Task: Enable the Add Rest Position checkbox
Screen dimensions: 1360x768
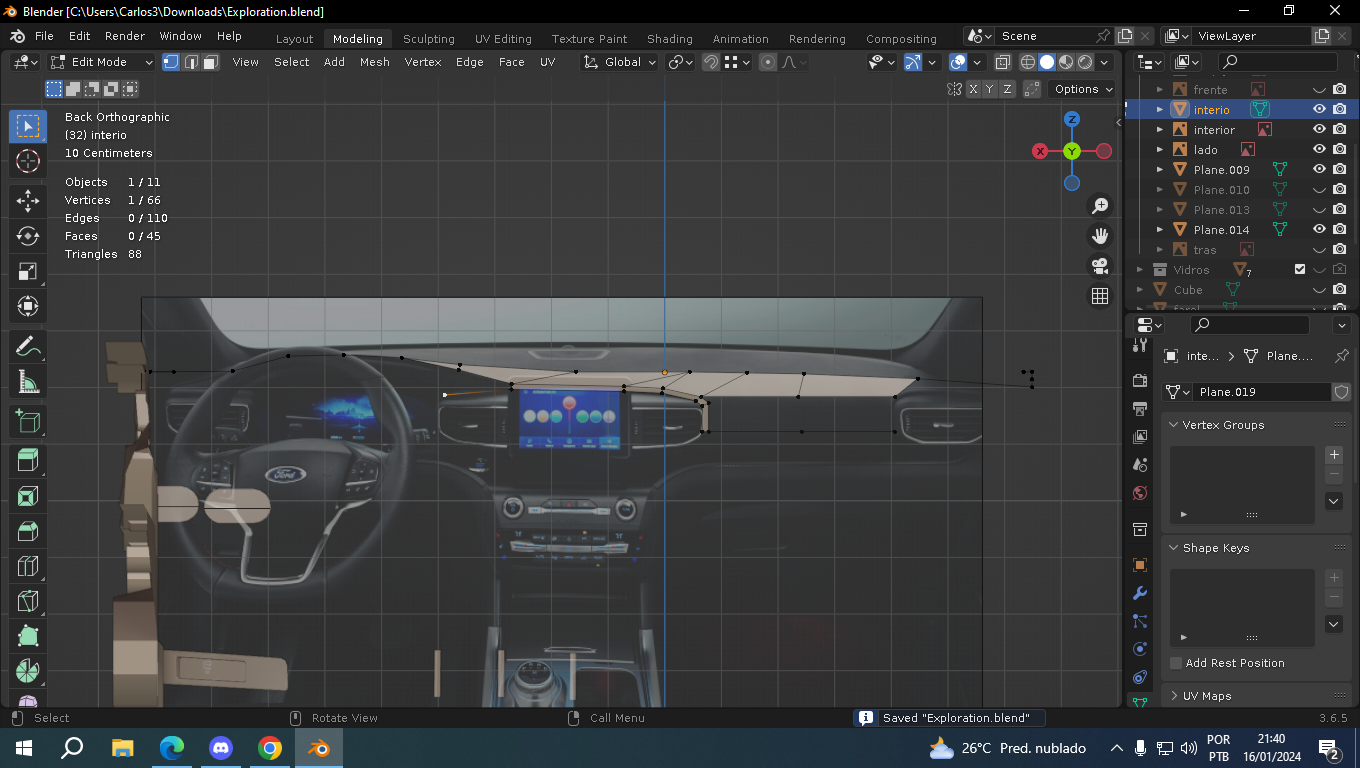Action: click(x=1176, y=663)
